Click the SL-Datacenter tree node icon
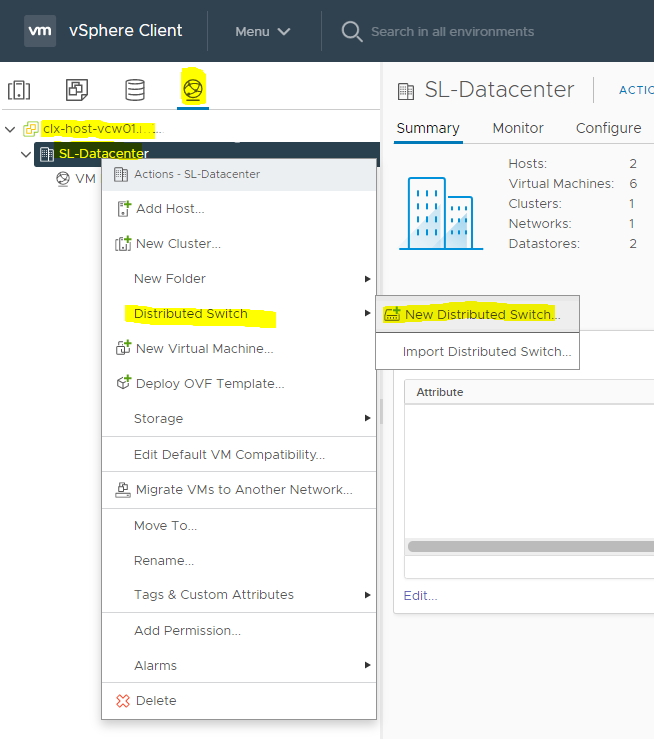 tap(47, 154)
